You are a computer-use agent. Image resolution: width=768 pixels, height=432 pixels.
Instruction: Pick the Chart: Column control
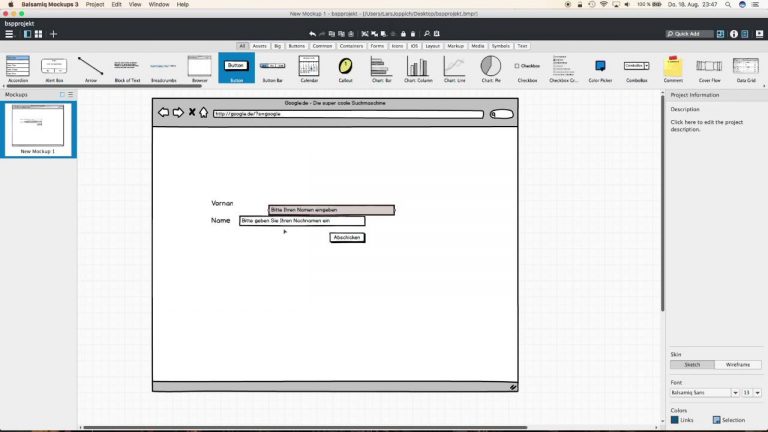point(418,69)
